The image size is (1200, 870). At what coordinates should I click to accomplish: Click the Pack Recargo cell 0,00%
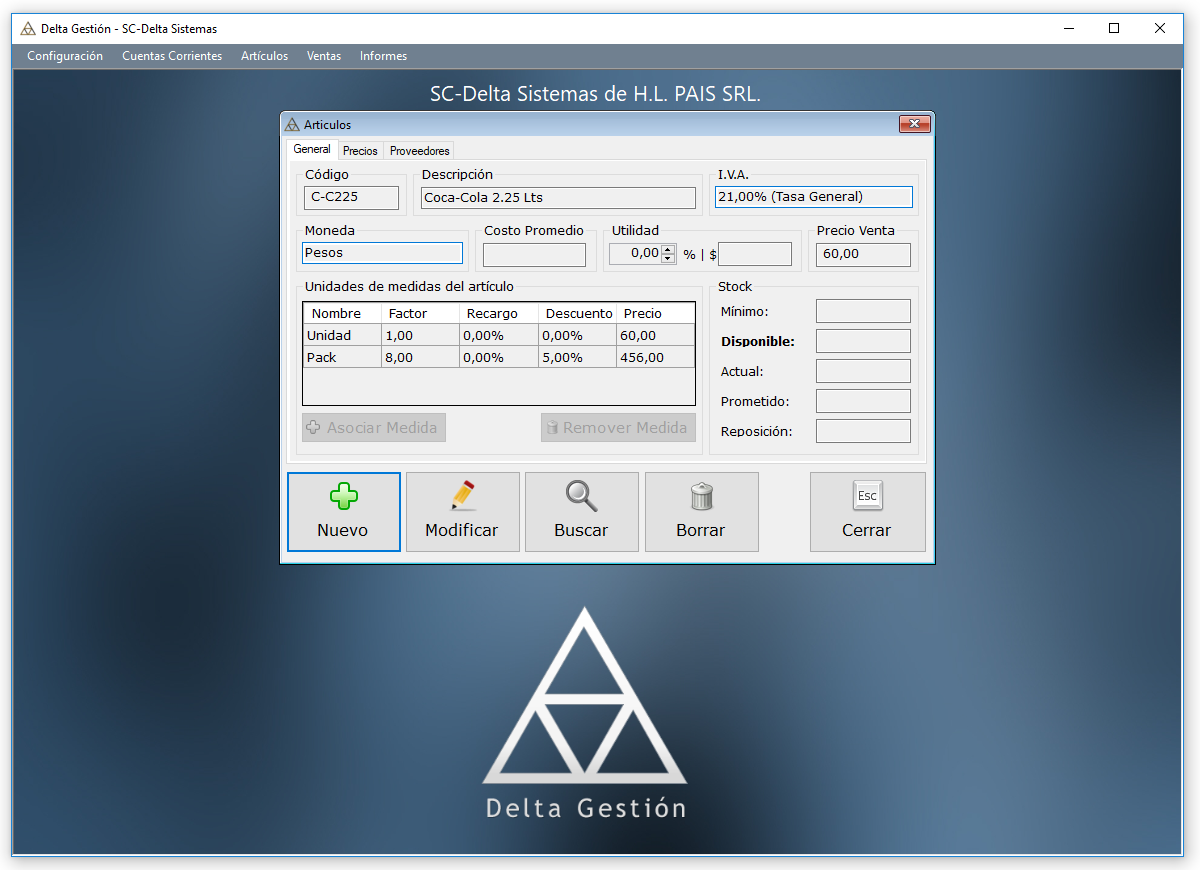pos(498,357)
